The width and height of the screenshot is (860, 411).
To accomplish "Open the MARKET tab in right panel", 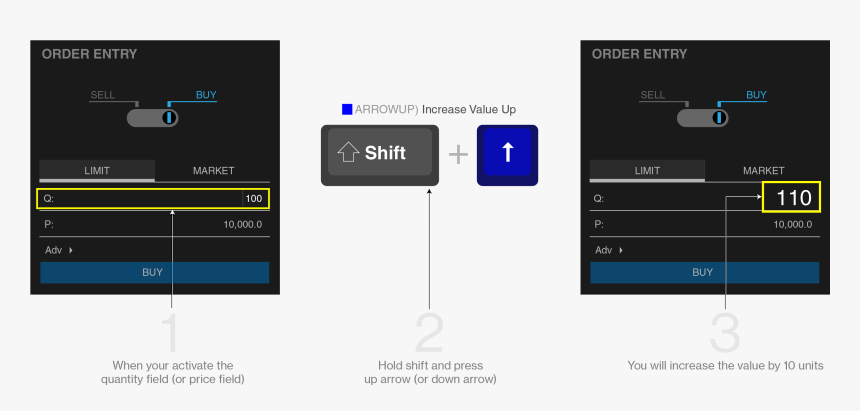I will (763, 171).
